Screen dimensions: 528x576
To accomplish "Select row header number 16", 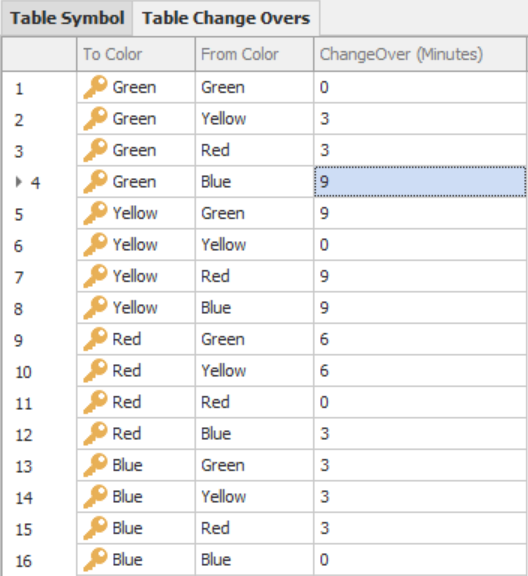I will 24,561.
